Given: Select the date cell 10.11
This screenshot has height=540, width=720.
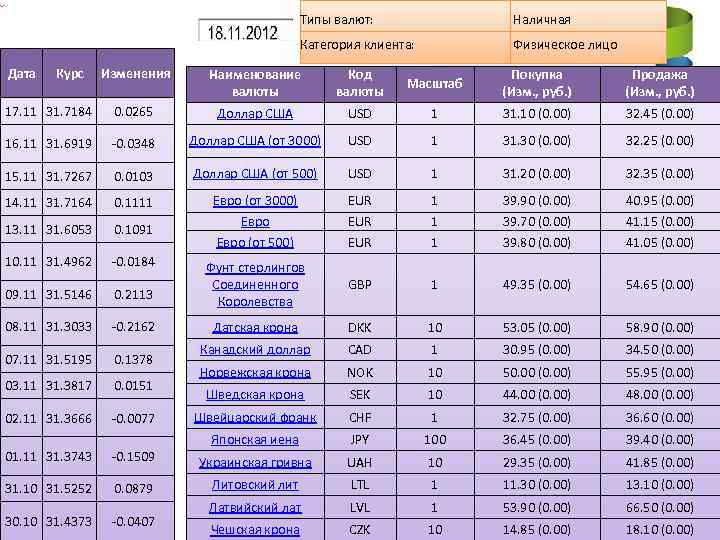Looking at the screenshot, I should coord(21,262).
